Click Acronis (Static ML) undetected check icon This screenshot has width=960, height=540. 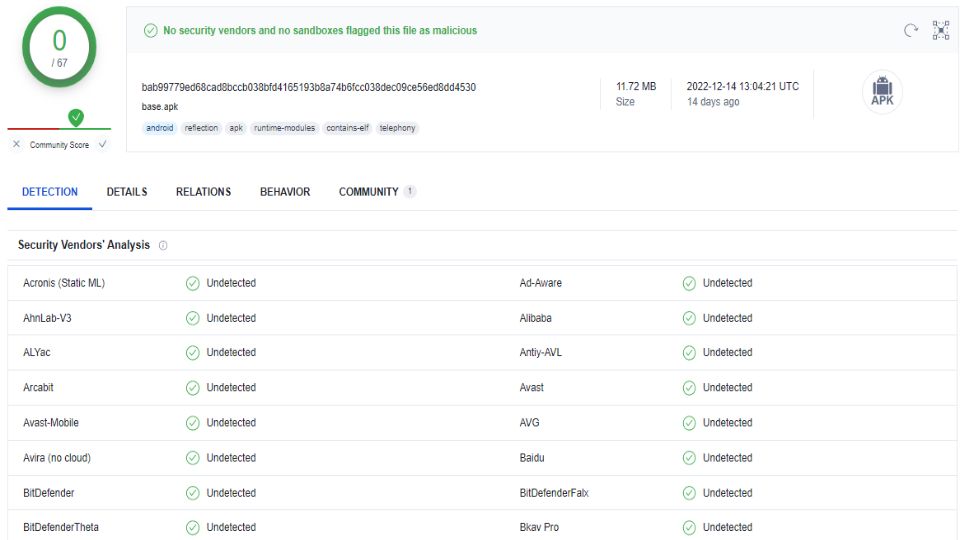(193, 283)
